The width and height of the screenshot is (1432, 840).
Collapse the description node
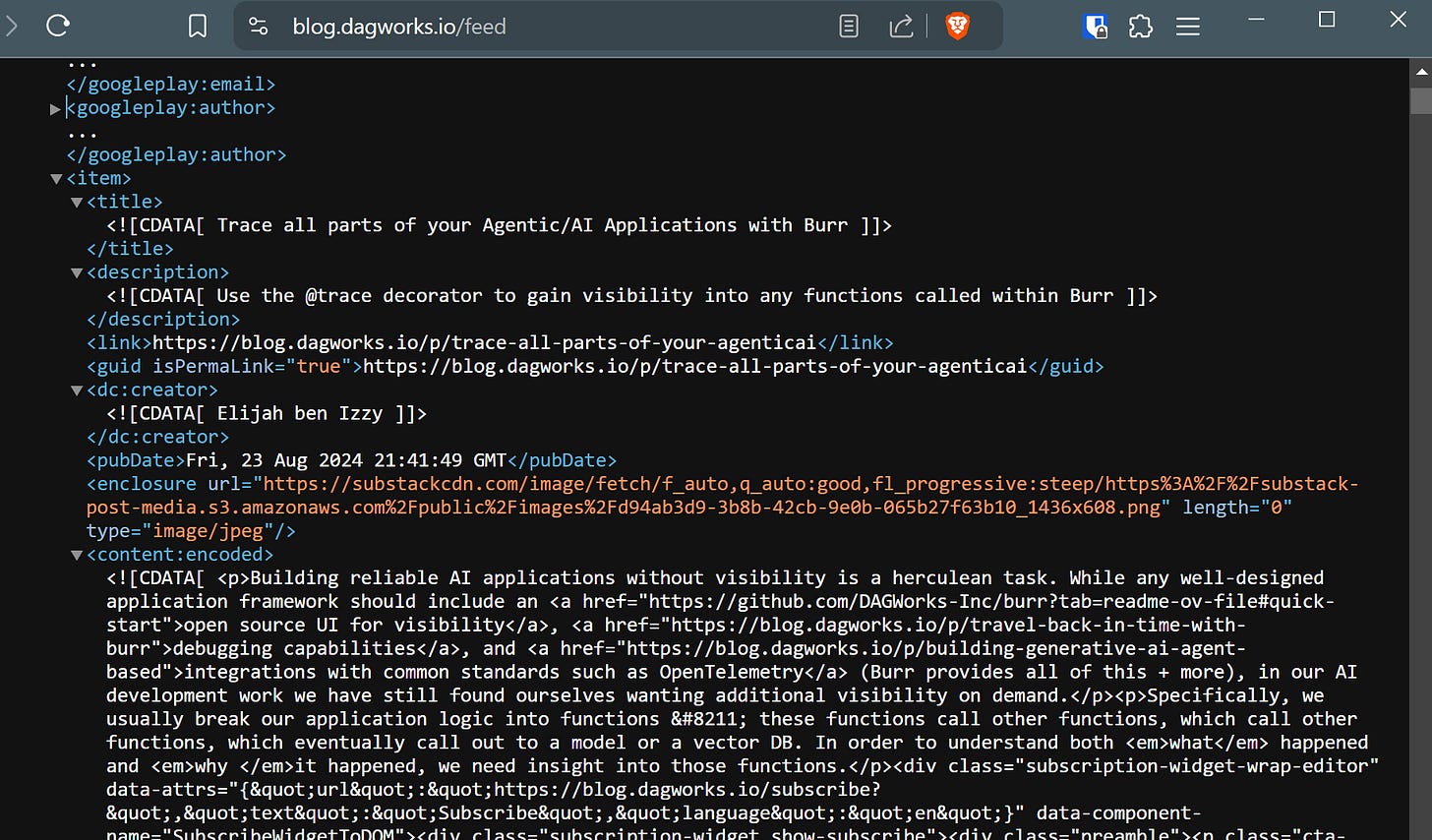point(77,273)
